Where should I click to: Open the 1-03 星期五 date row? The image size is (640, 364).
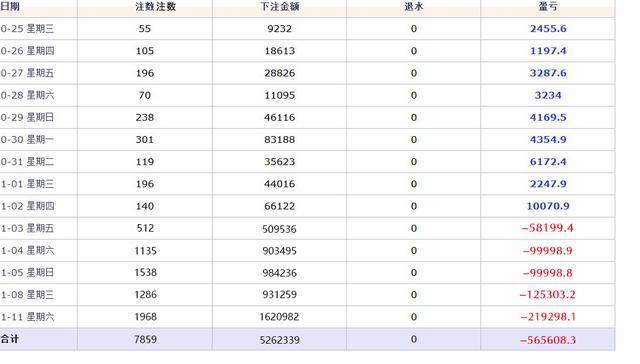(27, 228)
